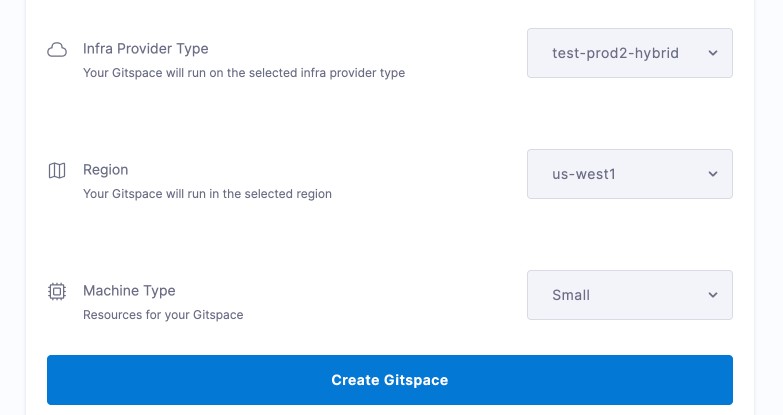The image size is (783, 415).
Task: Click the "Resources for your Gitspace" description
Action: pos(163,315)
